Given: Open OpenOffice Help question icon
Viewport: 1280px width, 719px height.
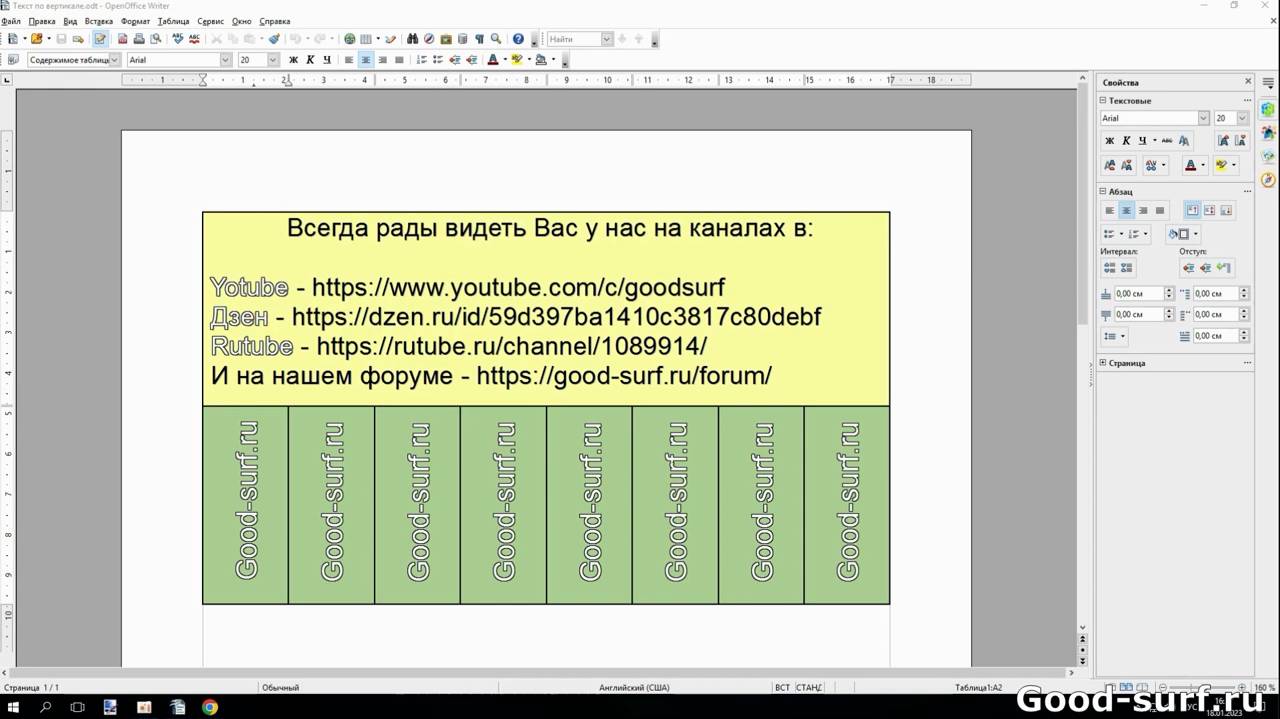Looking at the screenshot, I should (518, 39).
